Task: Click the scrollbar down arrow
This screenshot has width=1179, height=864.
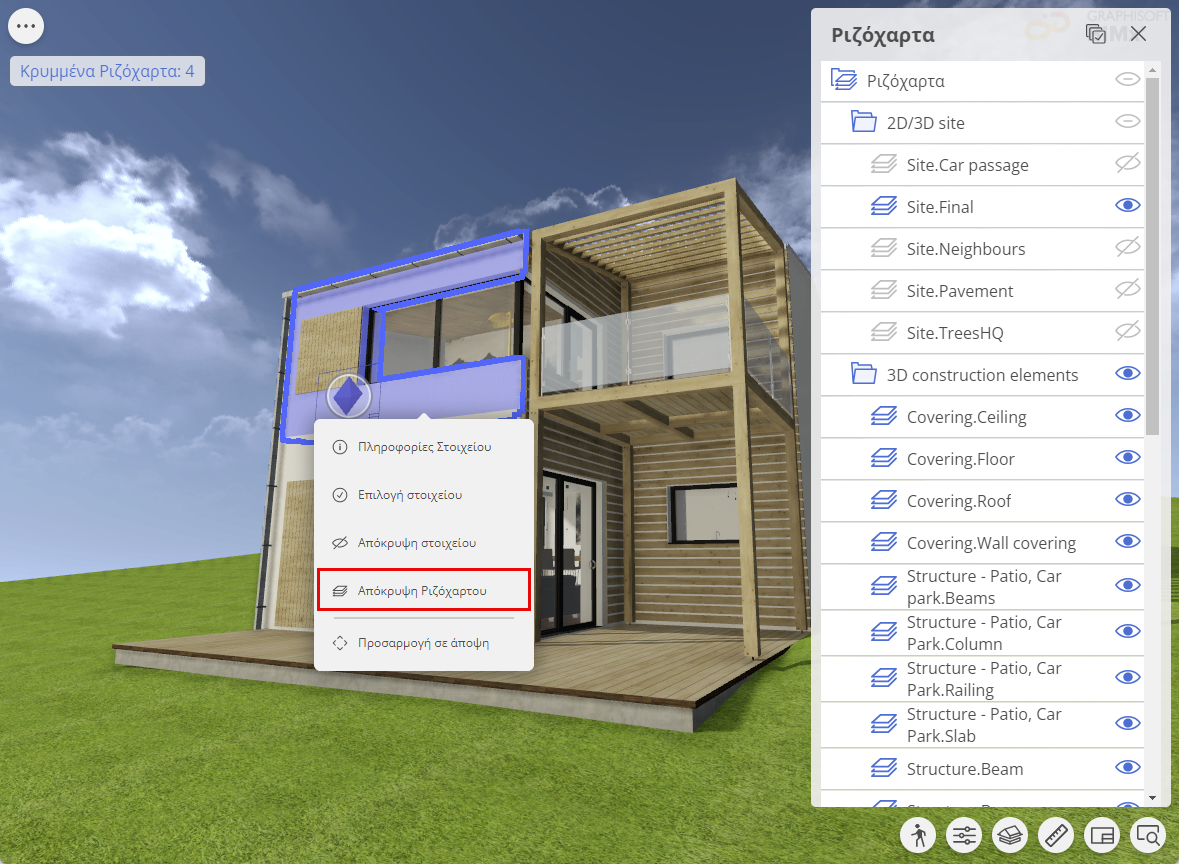Action: (x=1152, y=798)
